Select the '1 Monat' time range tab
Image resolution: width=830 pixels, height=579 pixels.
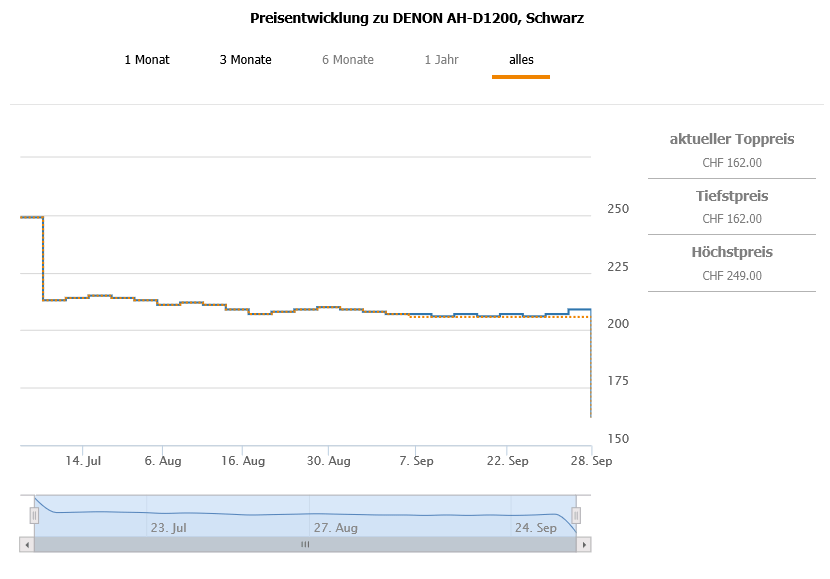click(147, 60)
